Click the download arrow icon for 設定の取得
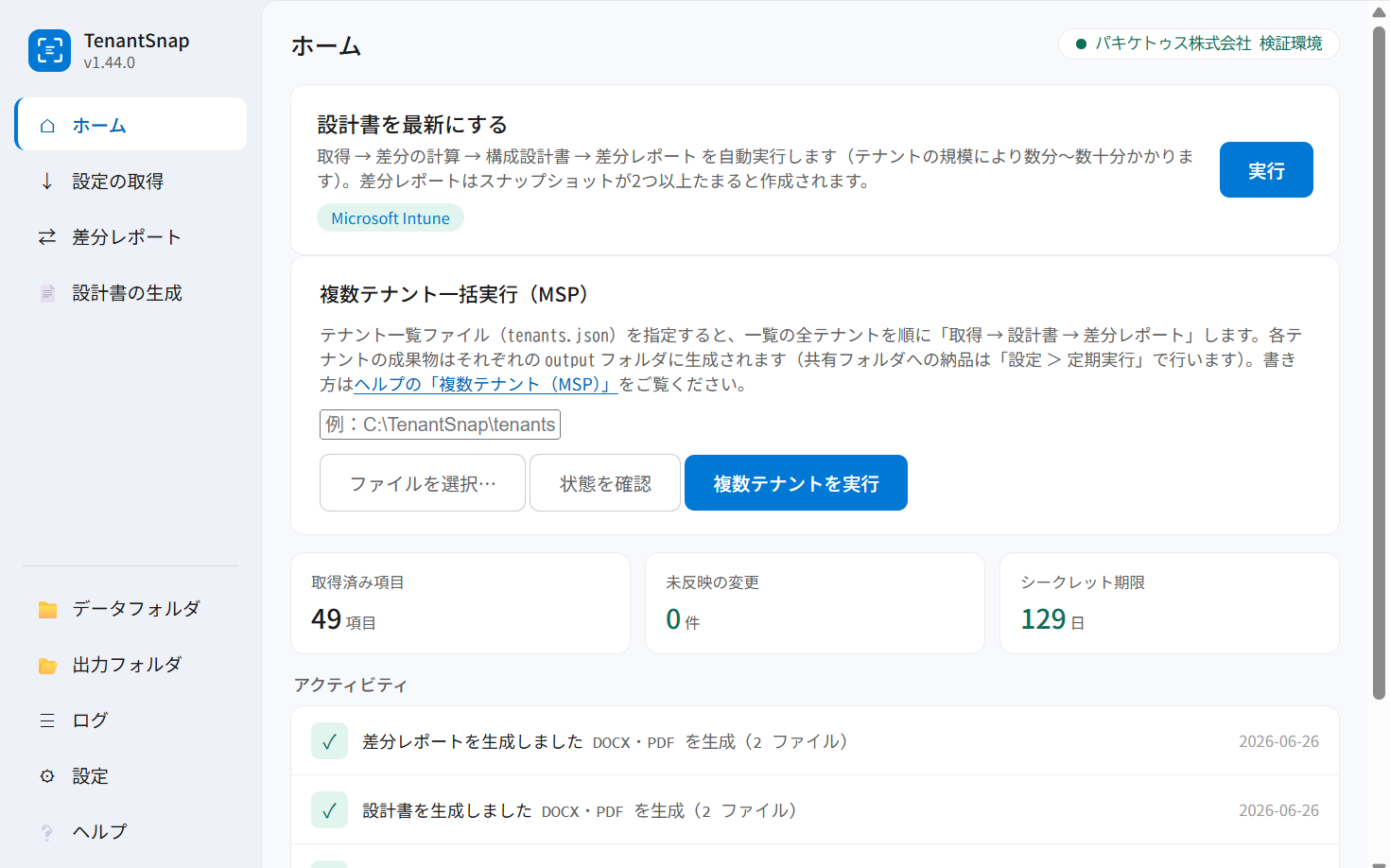Viewport: 1390px width, 868px height. [47, 181]
